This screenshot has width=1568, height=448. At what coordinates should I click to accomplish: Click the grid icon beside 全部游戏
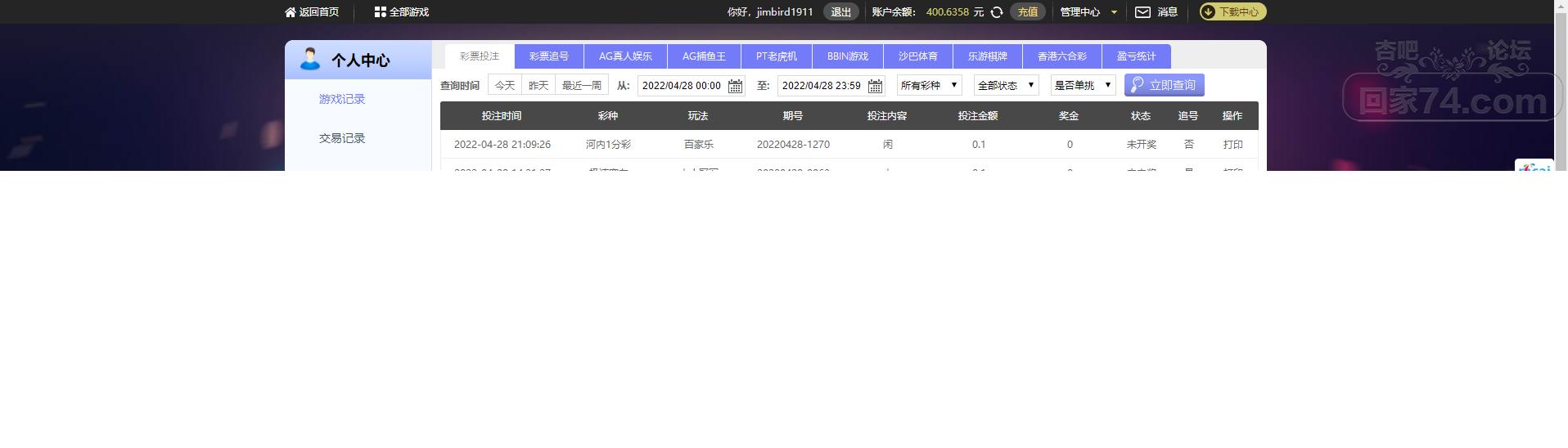[380, 12]
